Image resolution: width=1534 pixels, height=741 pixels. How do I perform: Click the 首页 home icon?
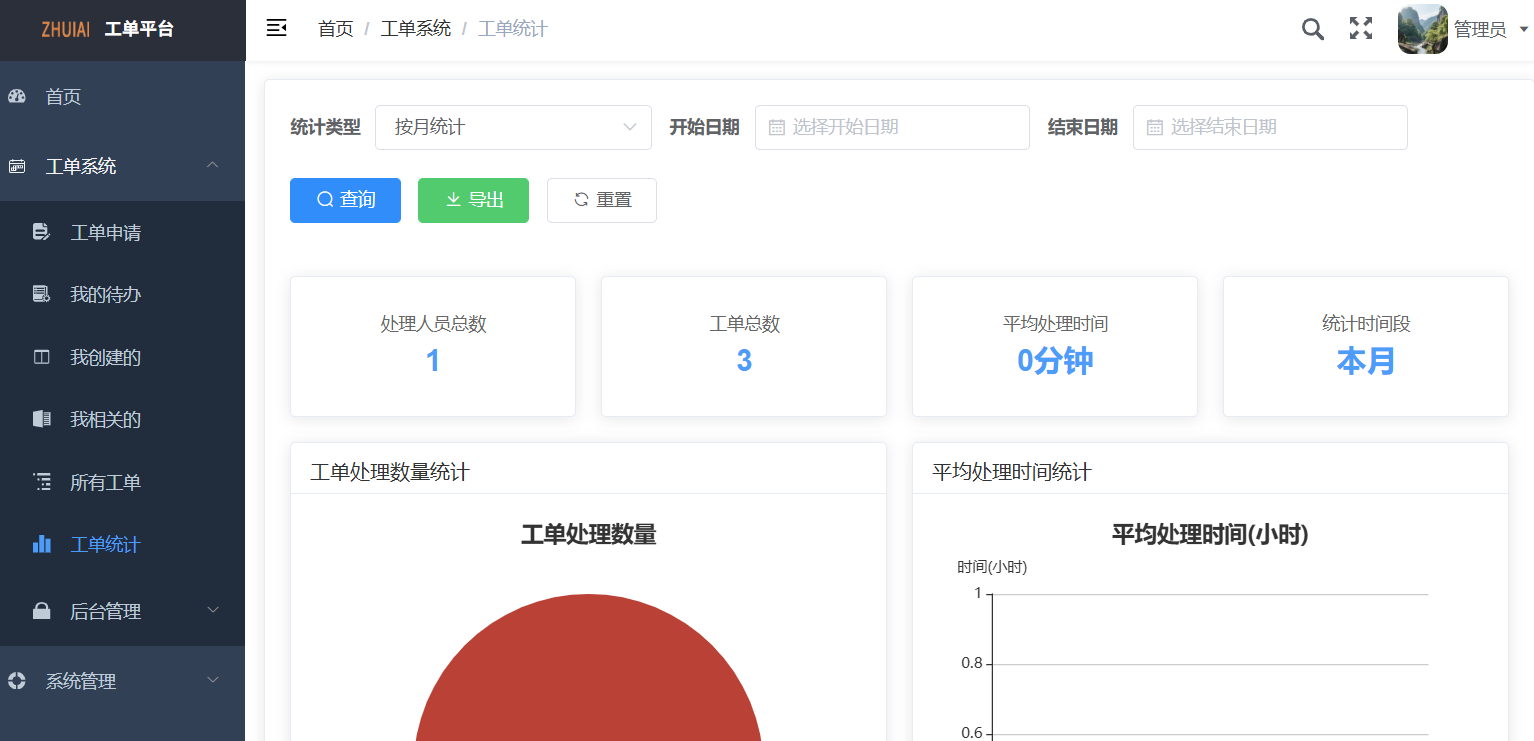coord(16,95)
